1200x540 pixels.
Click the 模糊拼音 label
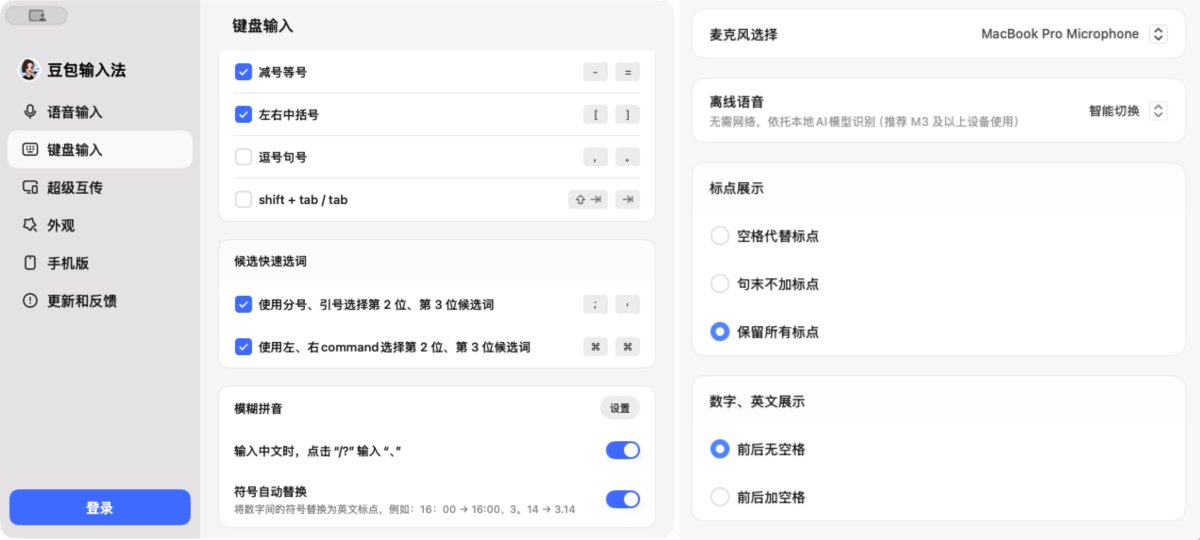[256, 409]
